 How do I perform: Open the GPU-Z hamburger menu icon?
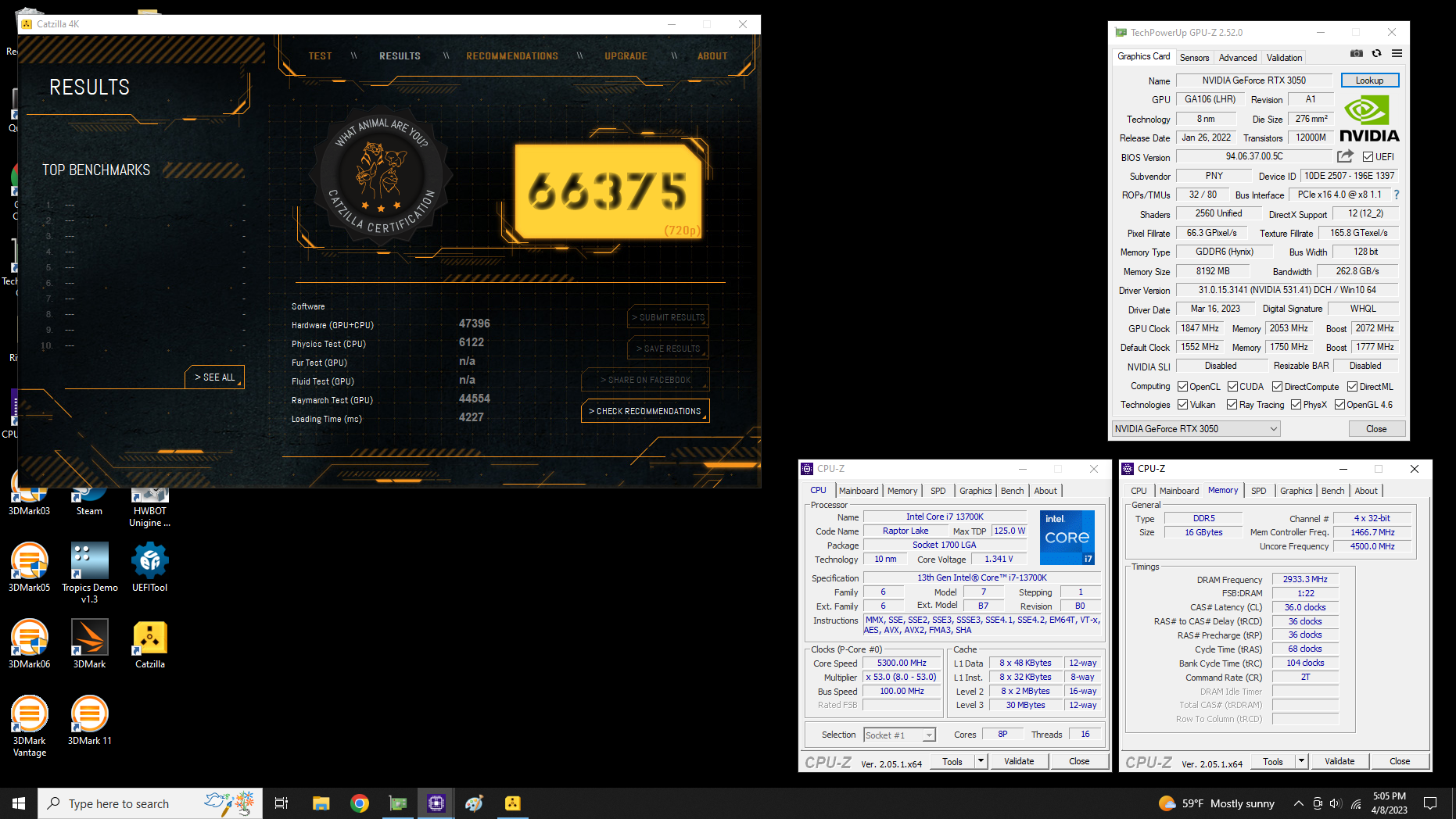(1397, 53)
